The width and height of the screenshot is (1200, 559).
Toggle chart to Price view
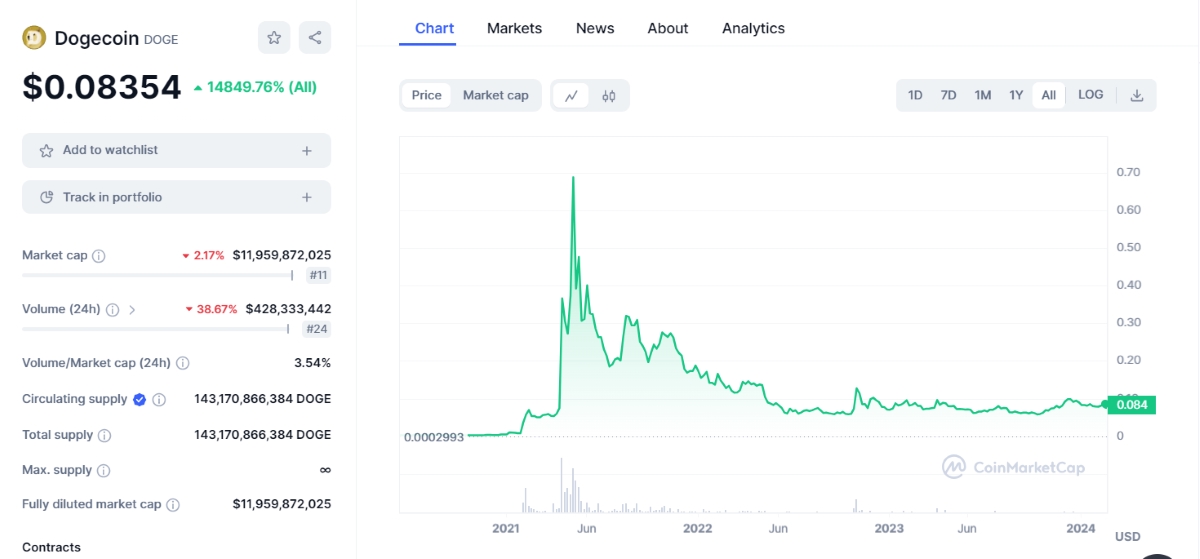(x=426, y=95)
